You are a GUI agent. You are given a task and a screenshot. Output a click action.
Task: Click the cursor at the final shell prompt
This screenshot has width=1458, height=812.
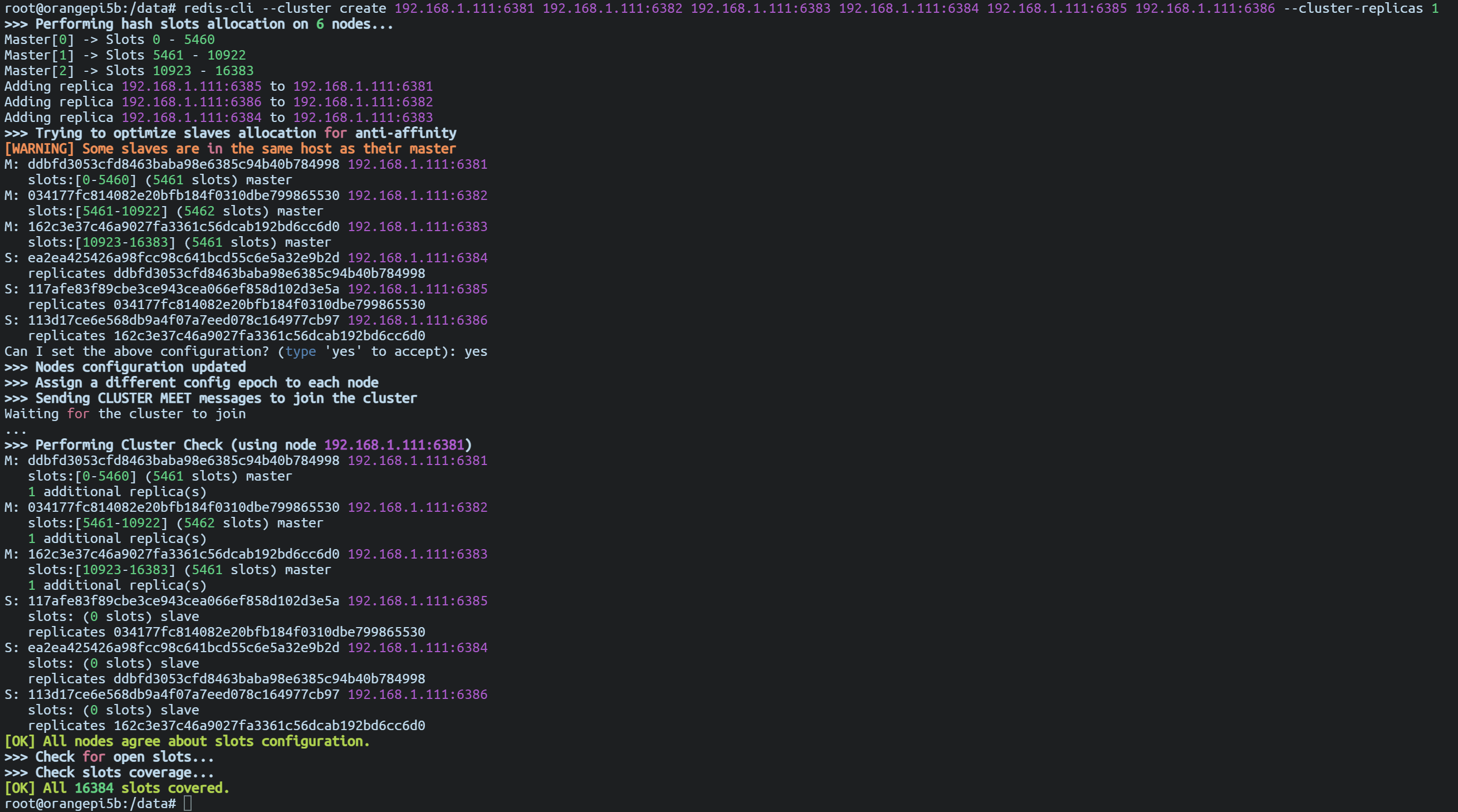coord(188,804)
